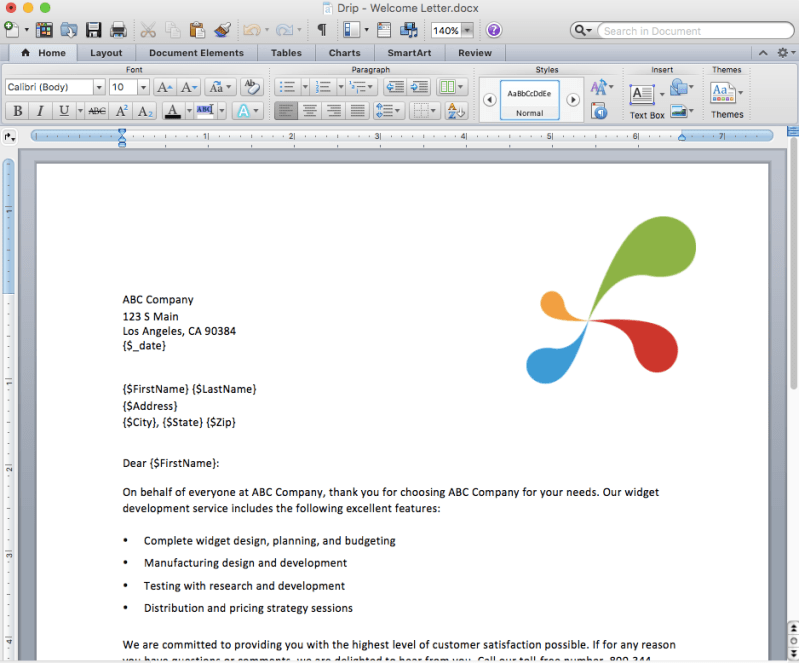Screen dimensions: 799x663
Task: Switch to the Review tab
Action: (475, 53)
